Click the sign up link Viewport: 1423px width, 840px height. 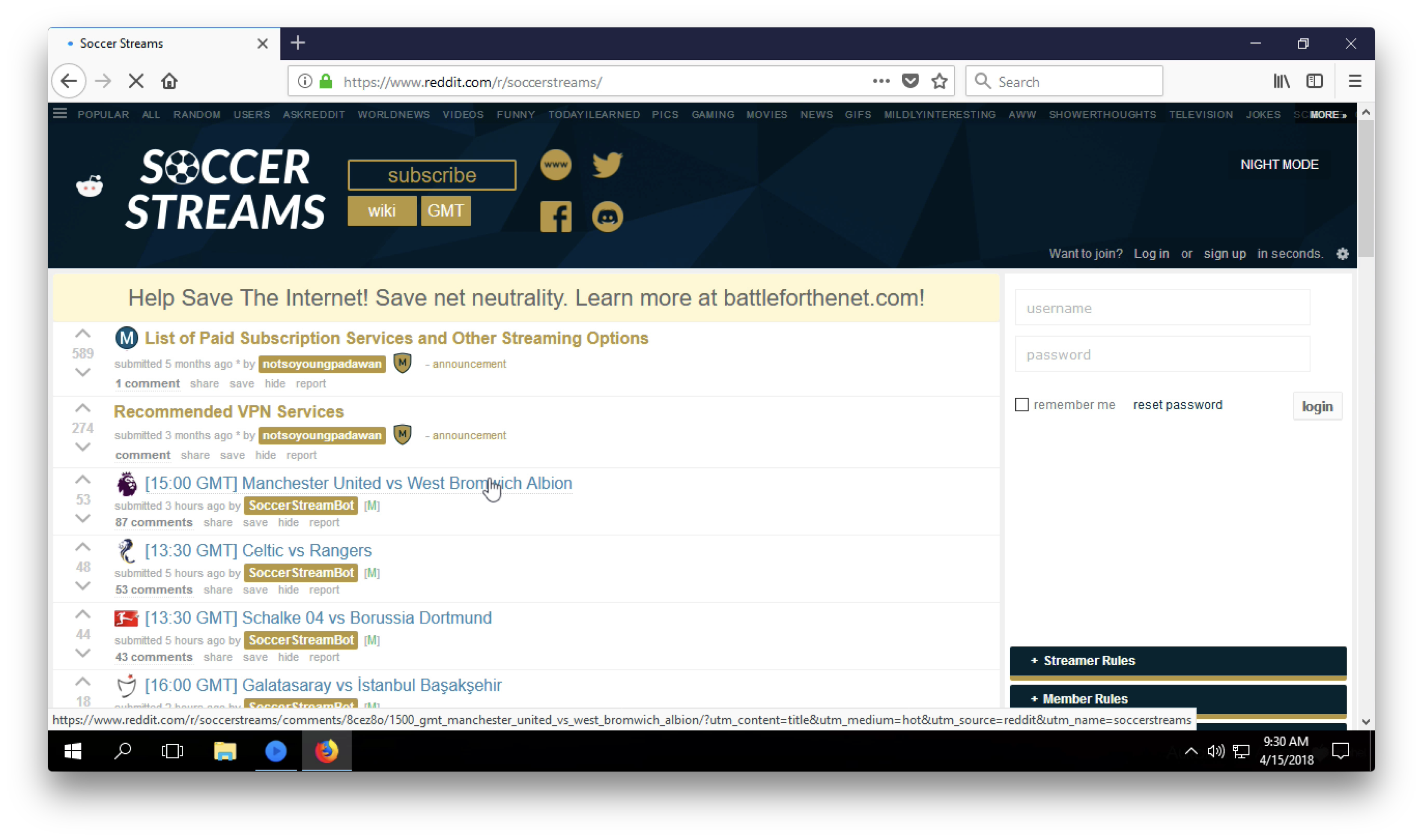pyautogui.click(x=1225, y=253)
